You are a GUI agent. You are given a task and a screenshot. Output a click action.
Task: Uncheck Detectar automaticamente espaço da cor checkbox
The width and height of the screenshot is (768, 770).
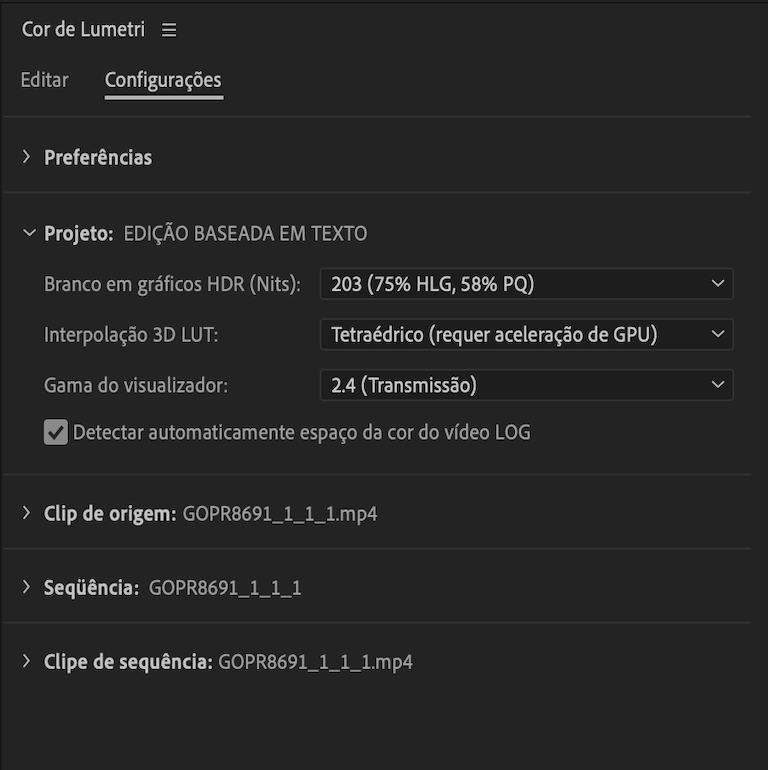pyautogui.click(x=56, y=433)
